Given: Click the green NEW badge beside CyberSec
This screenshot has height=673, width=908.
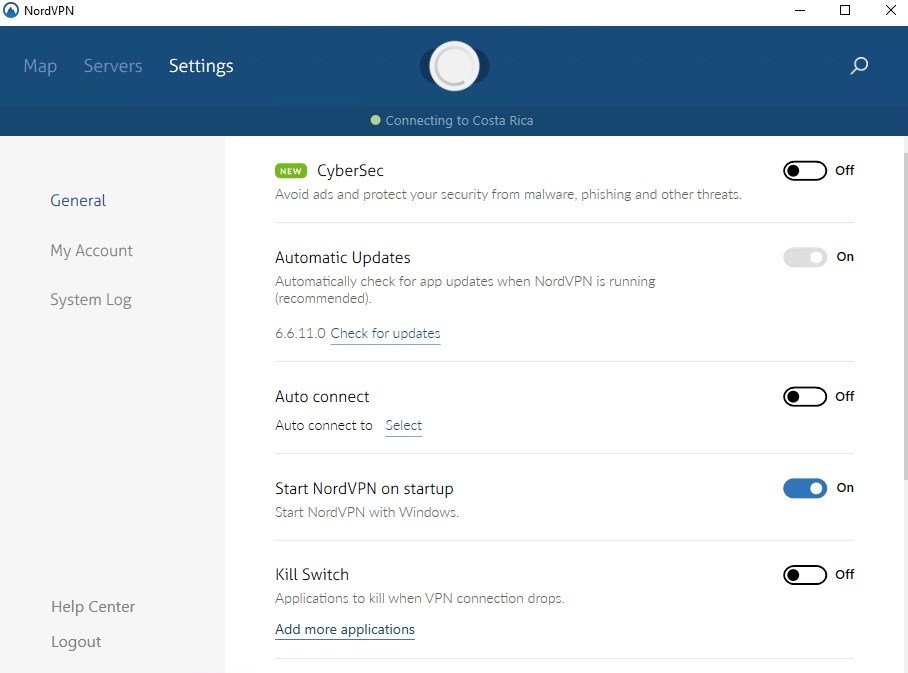Looking at the screenshot, I should tap(291, 171).
